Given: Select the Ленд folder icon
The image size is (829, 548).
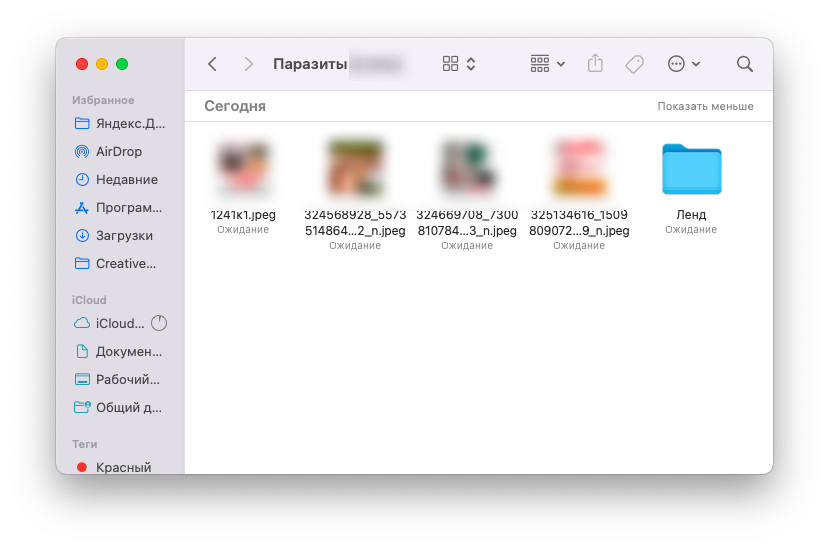Looking at the screenshot, I should pyautogui.click(x=692, y=169).
